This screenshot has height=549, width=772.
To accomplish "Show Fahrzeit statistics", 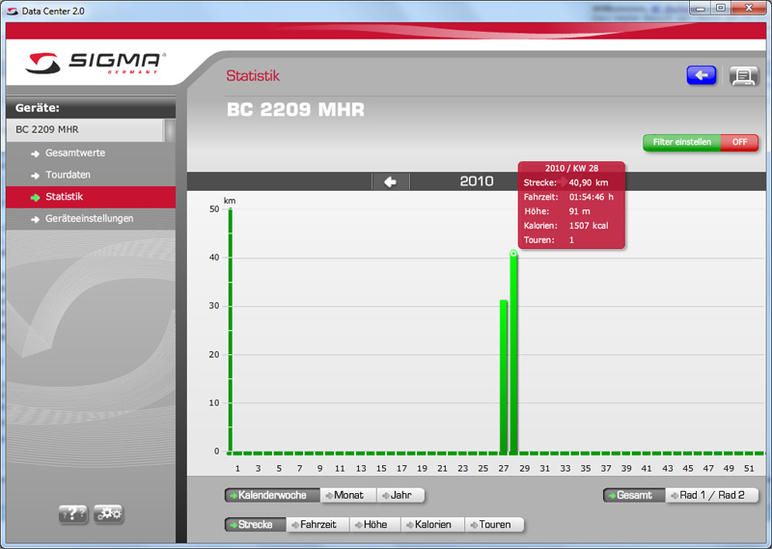I will 318,525.
